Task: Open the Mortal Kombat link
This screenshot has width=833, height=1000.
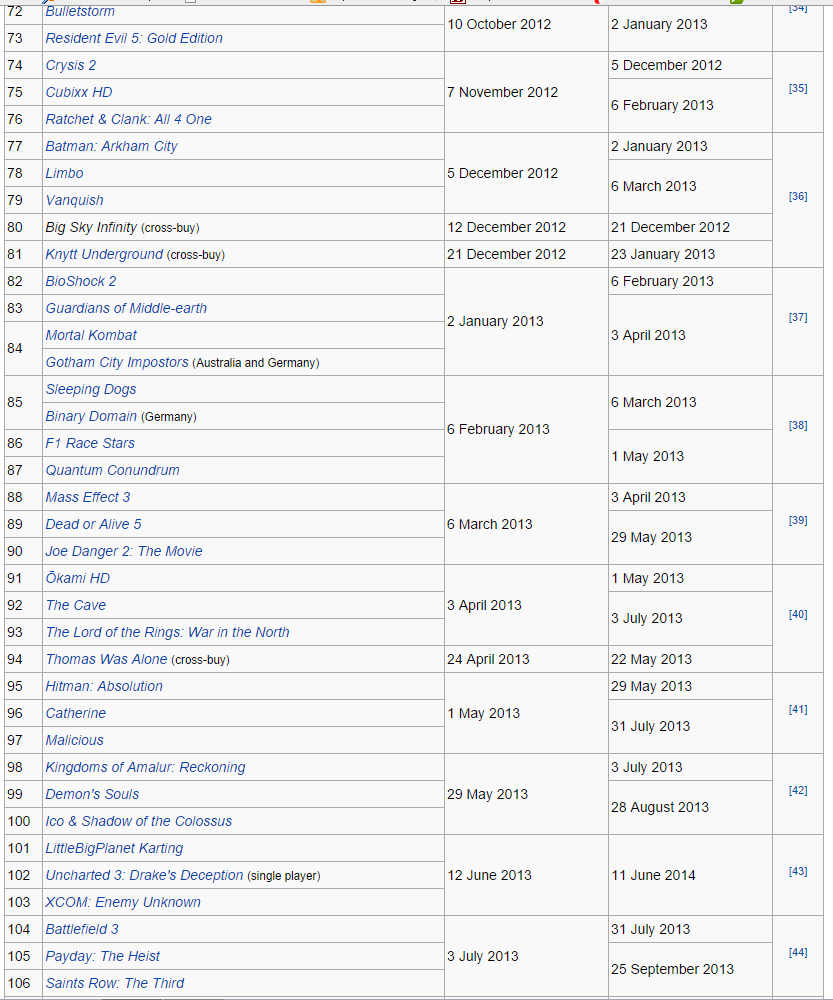Action: tap(91, 335)
